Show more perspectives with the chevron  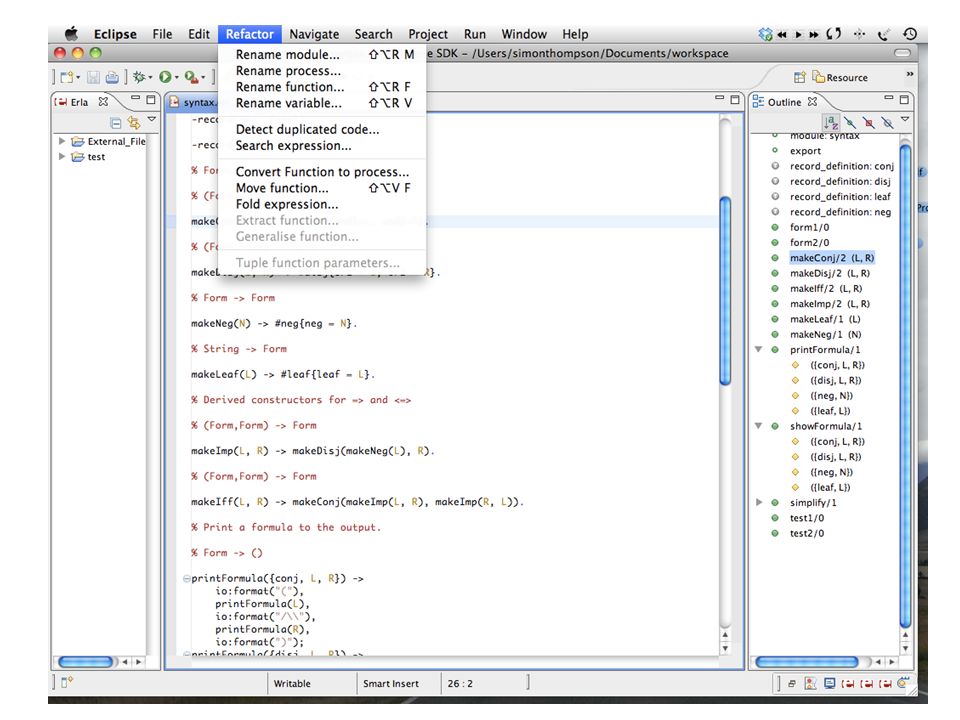(x=910, y=74)
